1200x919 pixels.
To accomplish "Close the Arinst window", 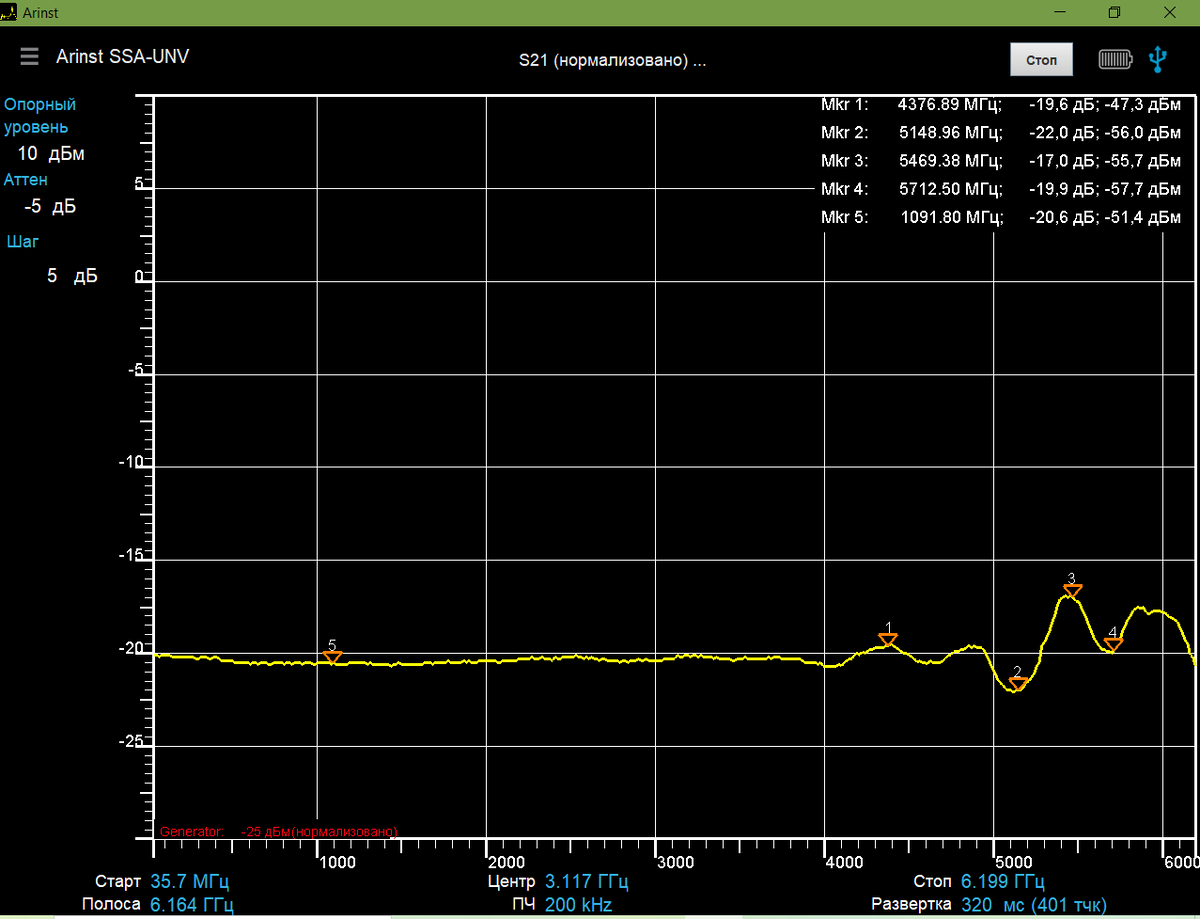I will [1168, 13].
